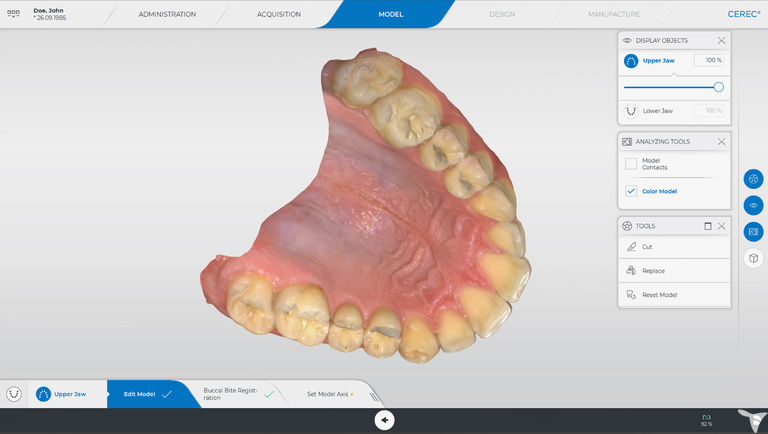This screenshot has width=768, height=434.
Task: Click the lower jaw icon in step bar
Action: coord(14,394)
